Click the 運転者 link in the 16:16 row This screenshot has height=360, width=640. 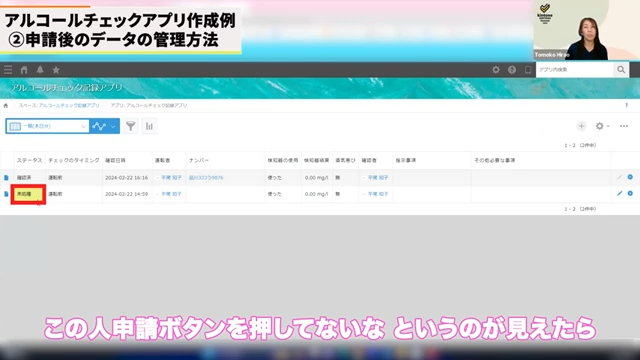click(x=171, y=178)
